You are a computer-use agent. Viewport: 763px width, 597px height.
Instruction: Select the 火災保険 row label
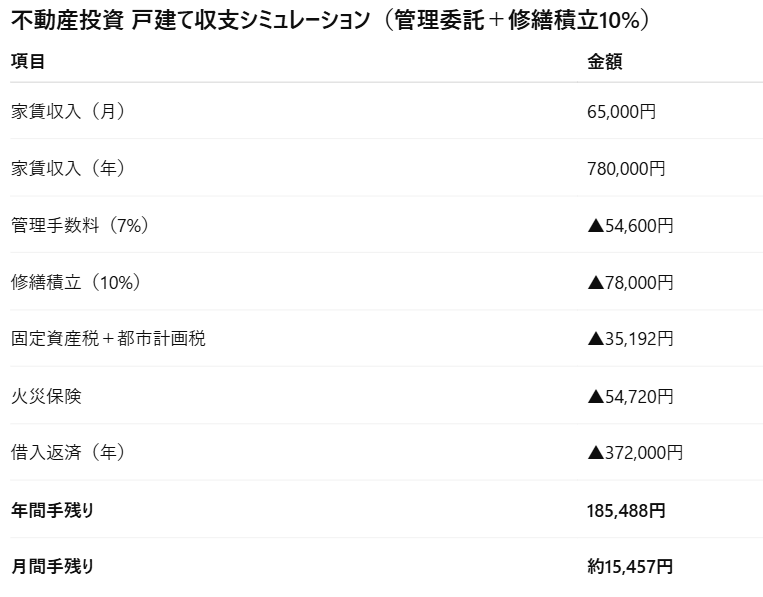pos(46,396)
